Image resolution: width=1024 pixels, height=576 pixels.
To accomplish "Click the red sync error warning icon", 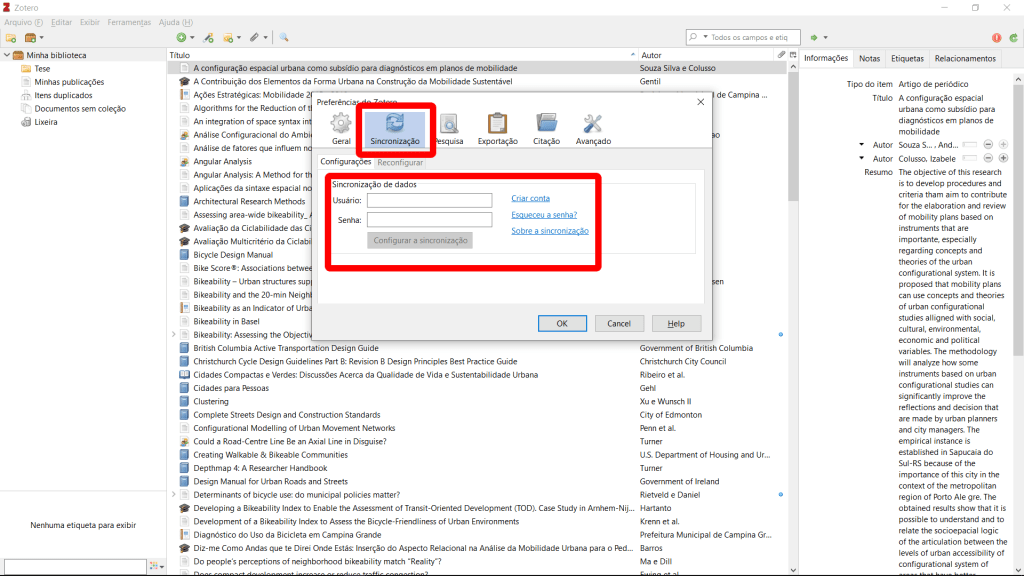I will click(x=996, y=37).
